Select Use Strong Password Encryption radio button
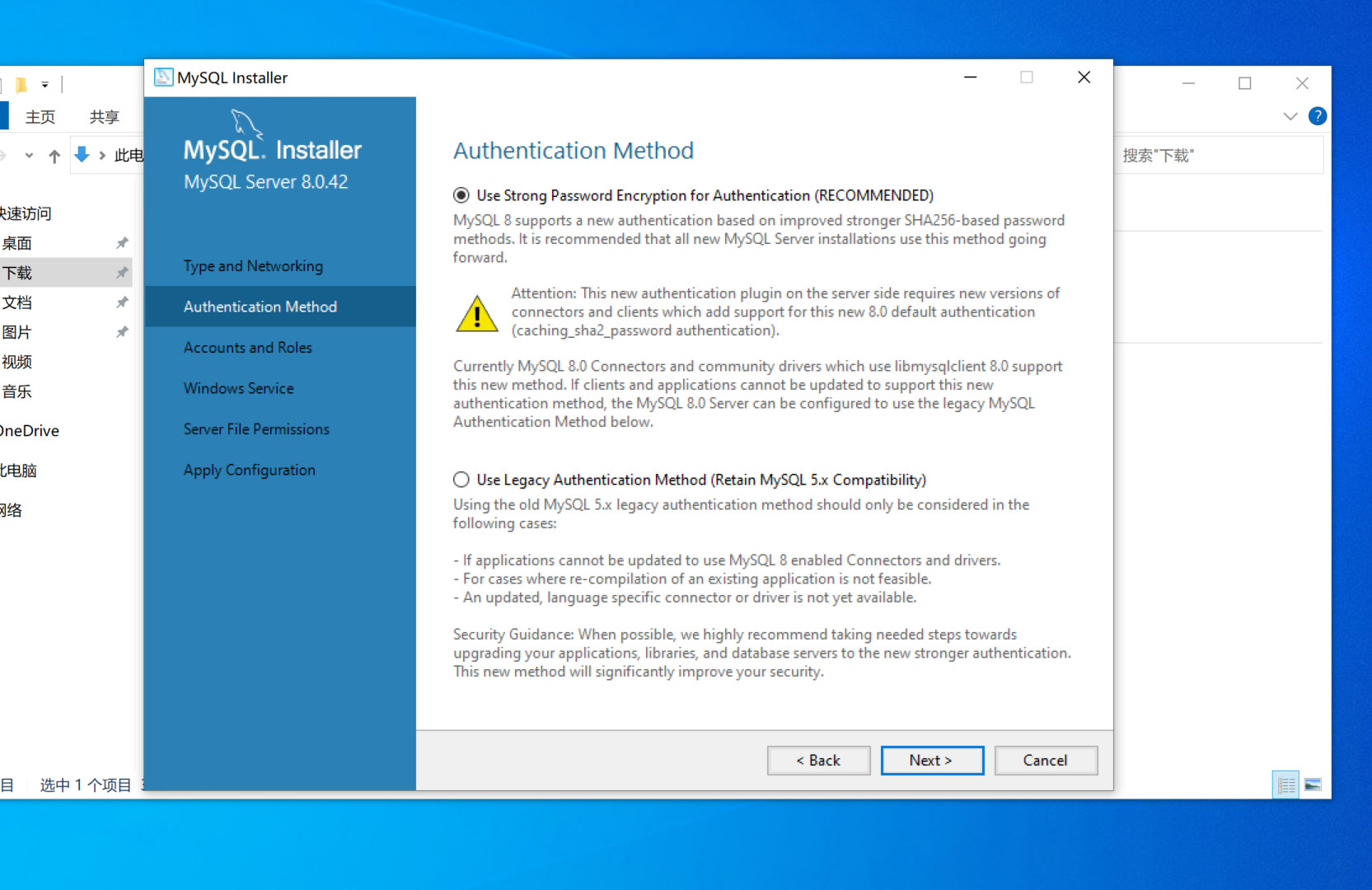 coord(461,195)
